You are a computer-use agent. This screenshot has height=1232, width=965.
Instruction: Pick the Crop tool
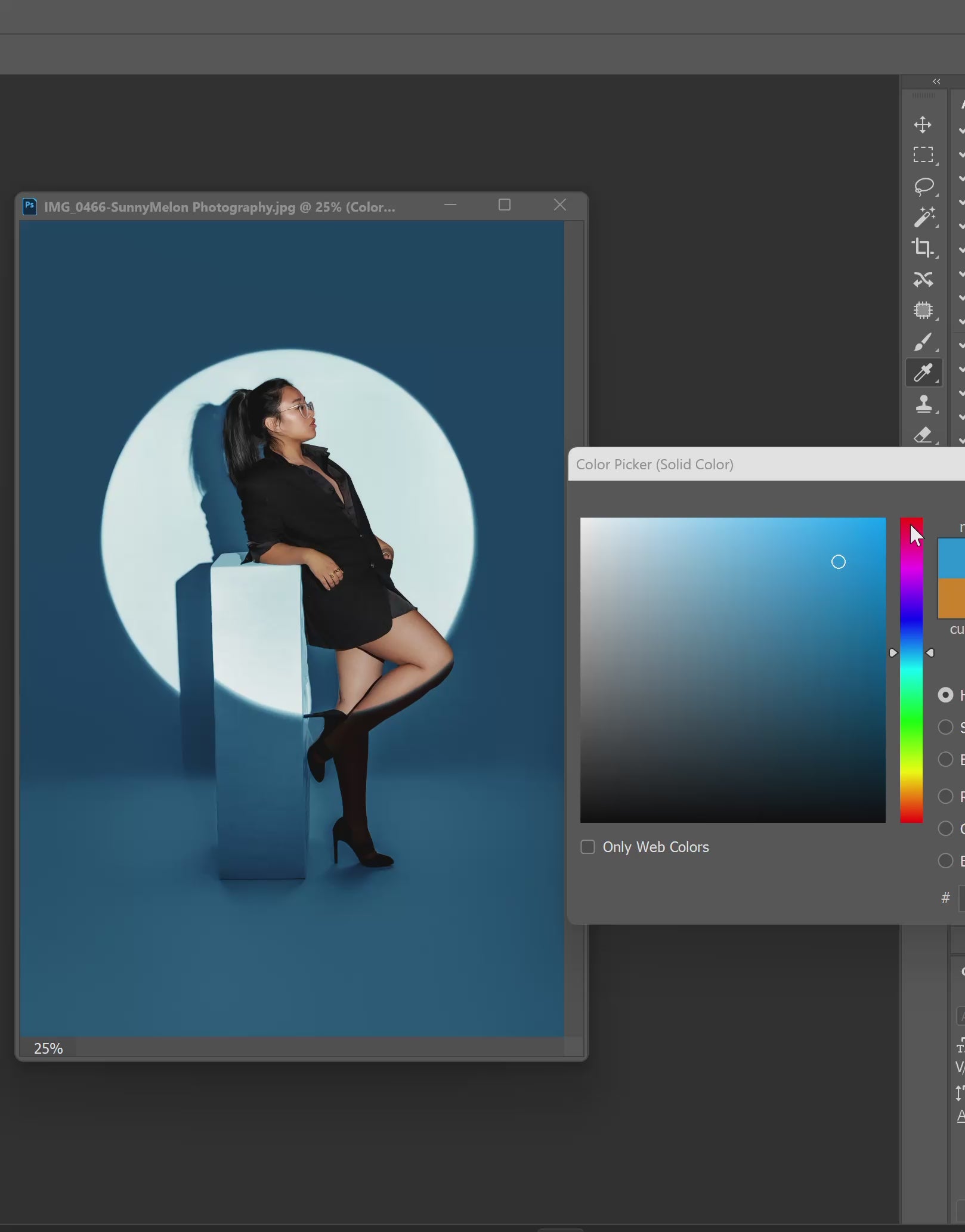click(x=923, y=247)
